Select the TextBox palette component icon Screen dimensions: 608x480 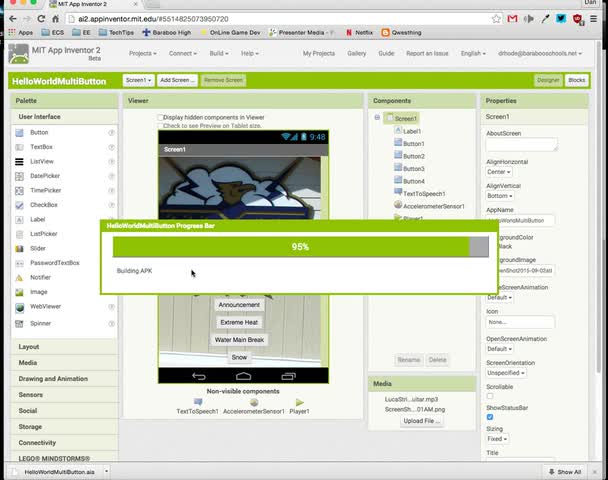tap(19, 147)
